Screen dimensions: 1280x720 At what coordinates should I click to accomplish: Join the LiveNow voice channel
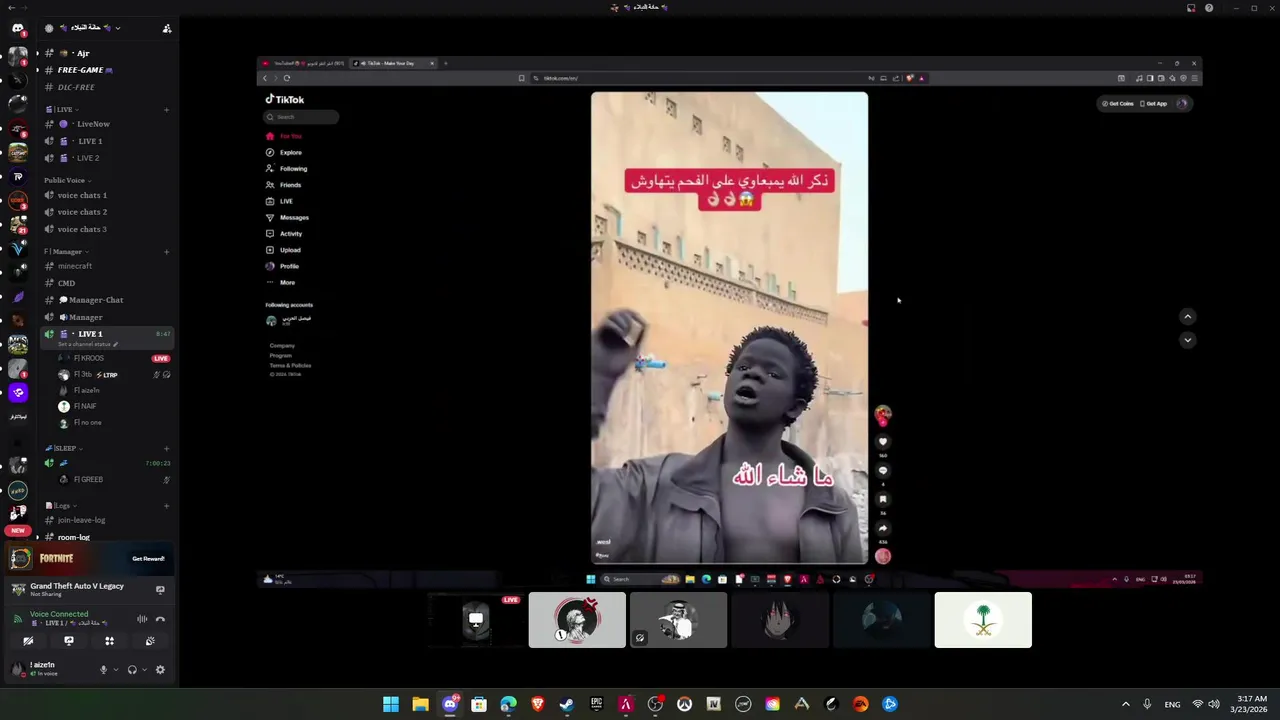[x=107, y=124]
